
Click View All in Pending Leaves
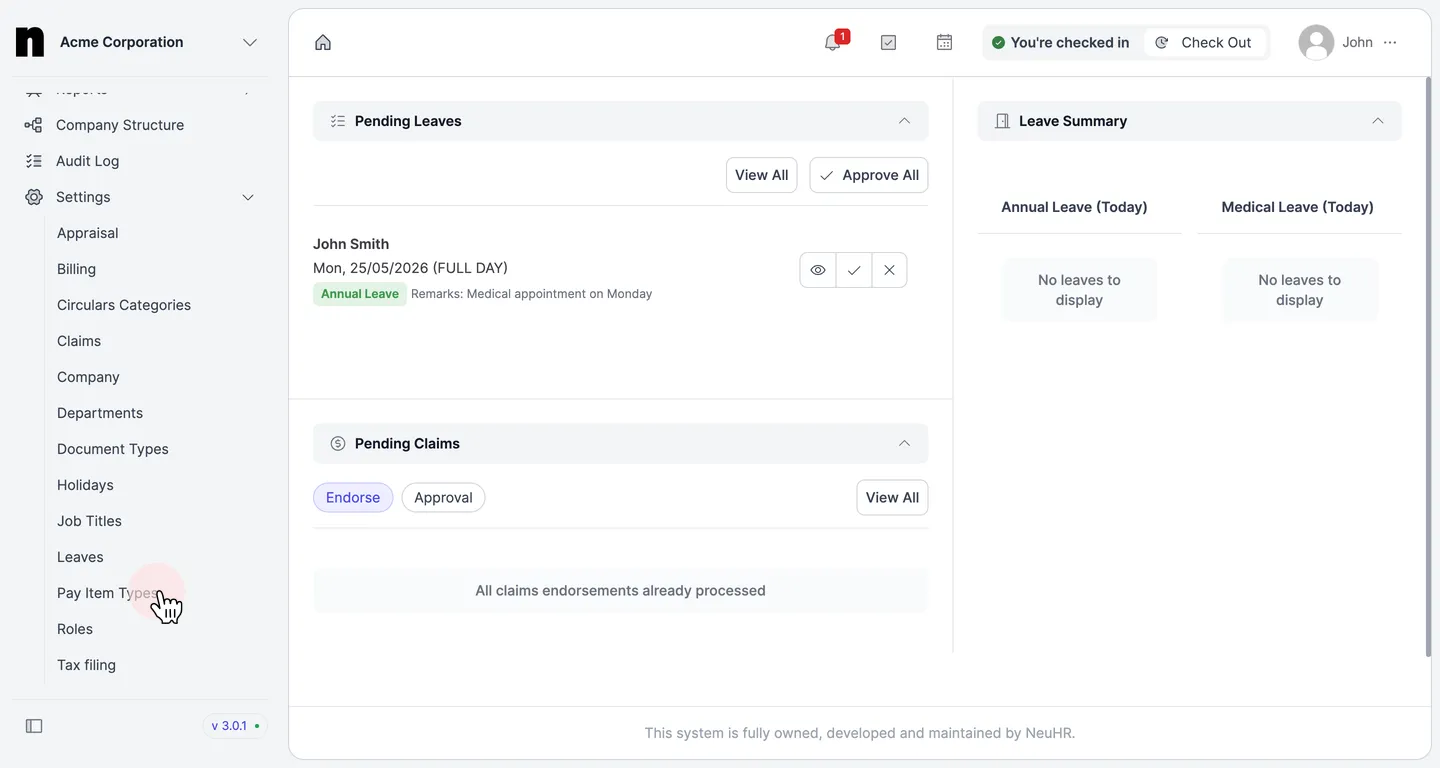(762, 175)
